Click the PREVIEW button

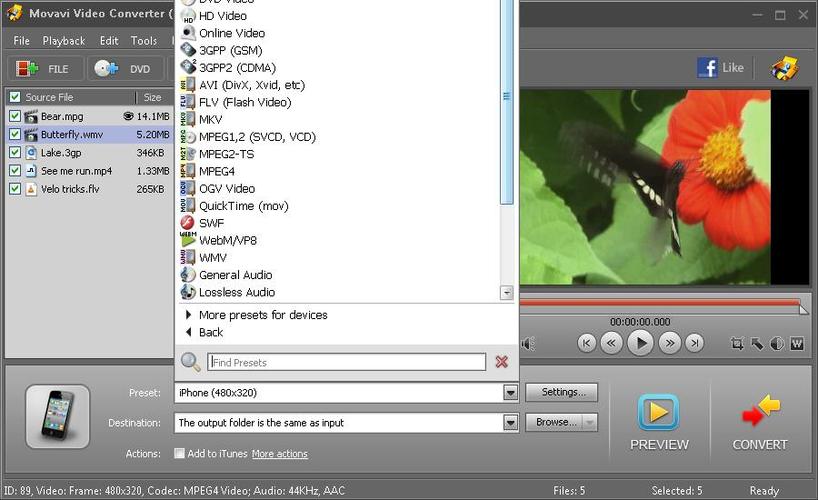coord(659,423)
